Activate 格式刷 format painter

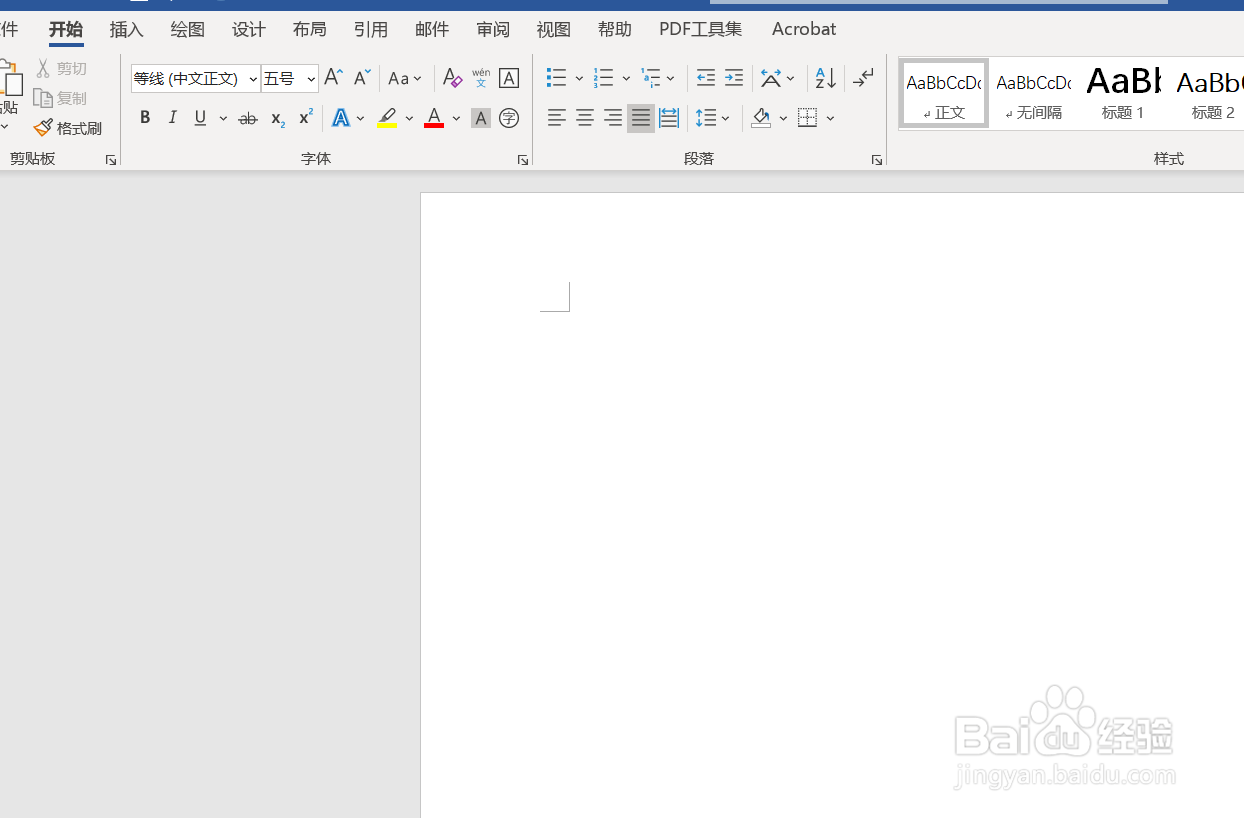point(68,128)
